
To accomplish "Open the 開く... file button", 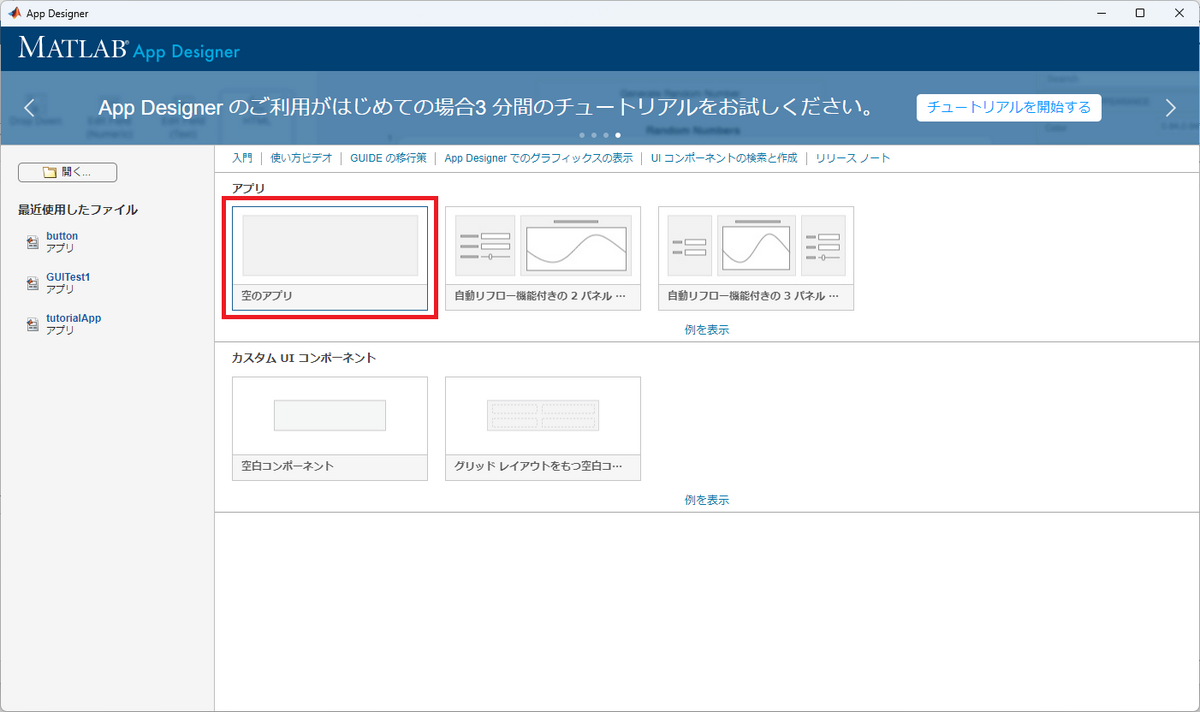I will point(67,172).
